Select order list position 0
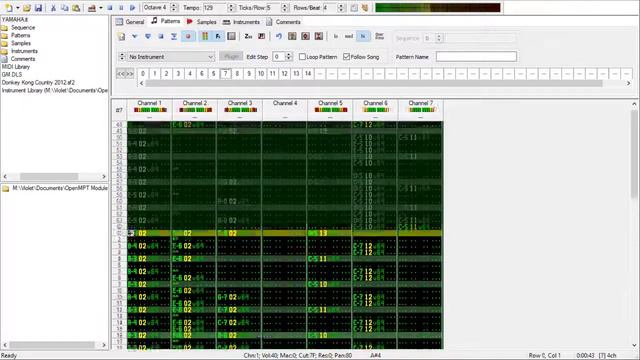The width and height of the screenshot is (640, 360). [143, 74]
